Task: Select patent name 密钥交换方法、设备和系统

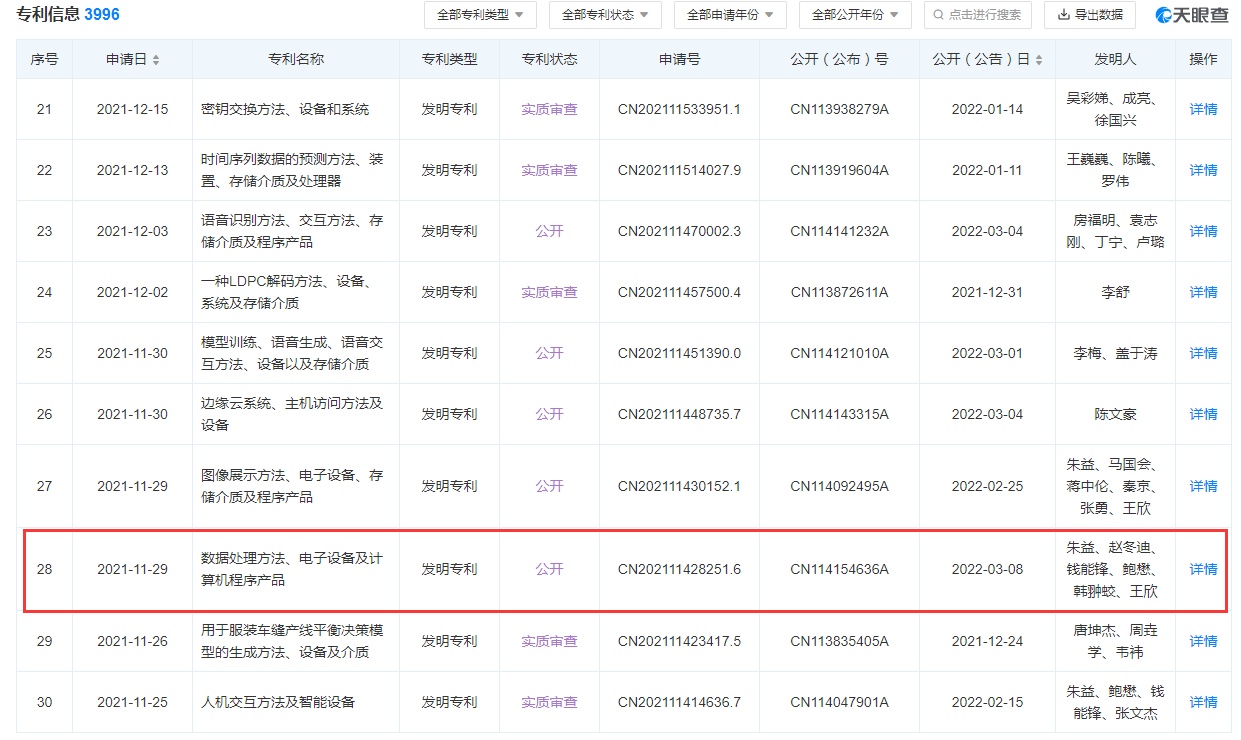Action: tap(285, 109)
